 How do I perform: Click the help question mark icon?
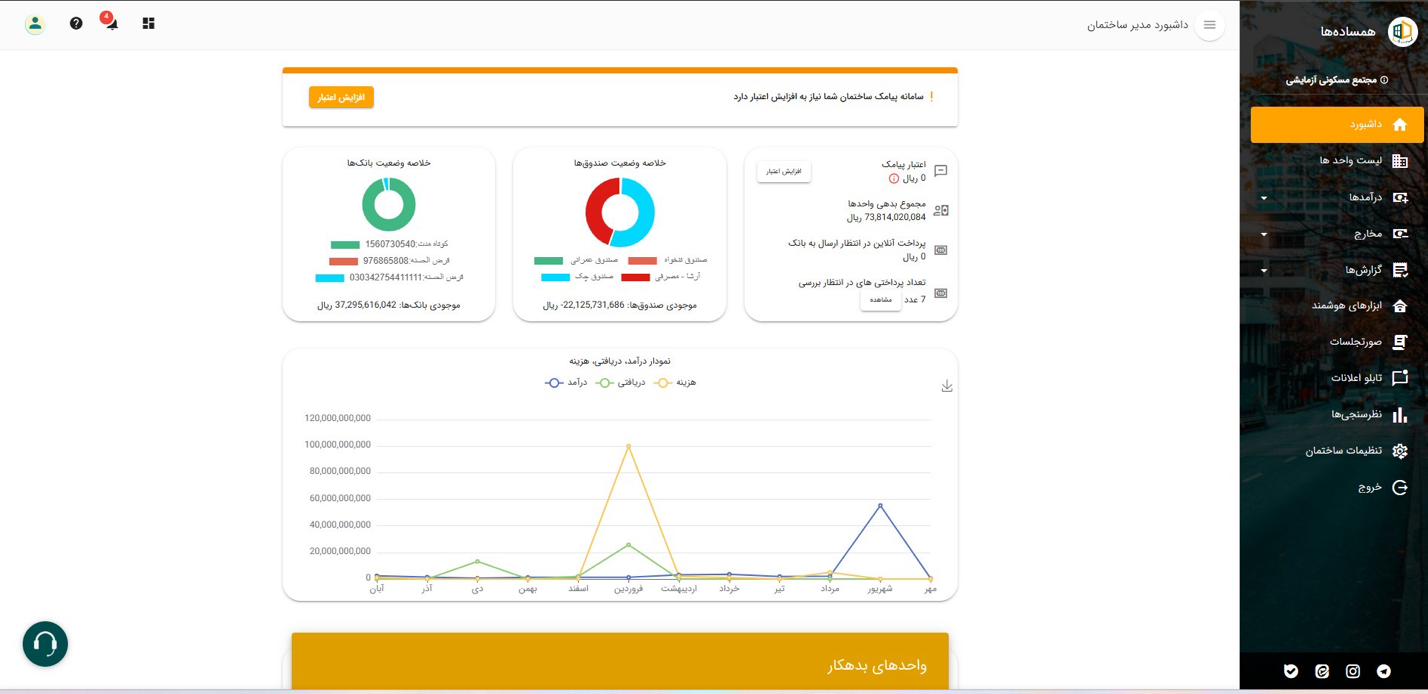point(76,23)
